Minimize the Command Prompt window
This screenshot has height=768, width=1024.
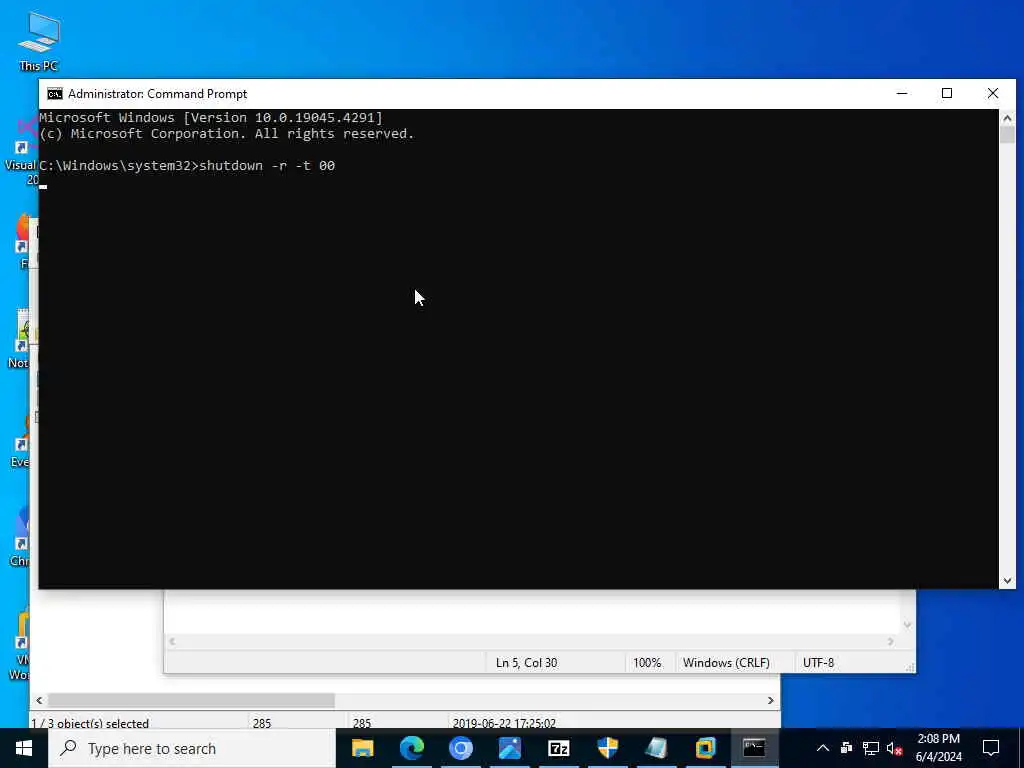[x=902, y=93]
